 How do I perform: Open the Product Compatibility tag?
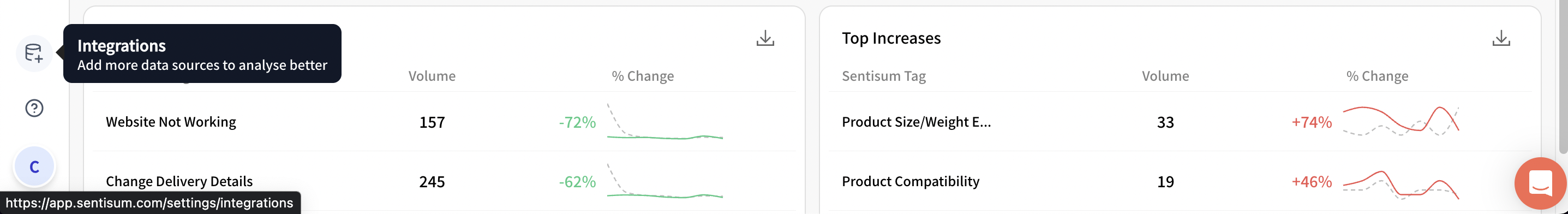tap(911, 182)
